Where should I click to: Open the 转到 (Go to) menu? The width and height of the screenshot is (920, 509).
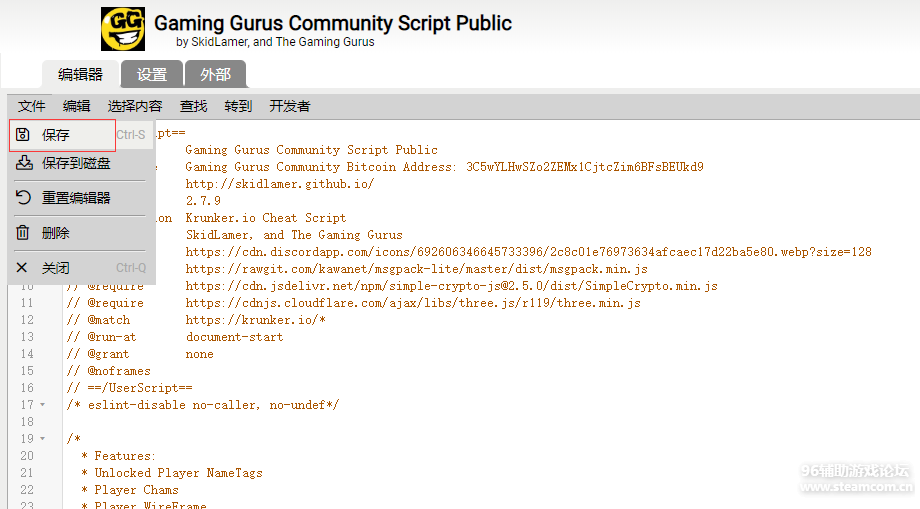tap(238, 106)
